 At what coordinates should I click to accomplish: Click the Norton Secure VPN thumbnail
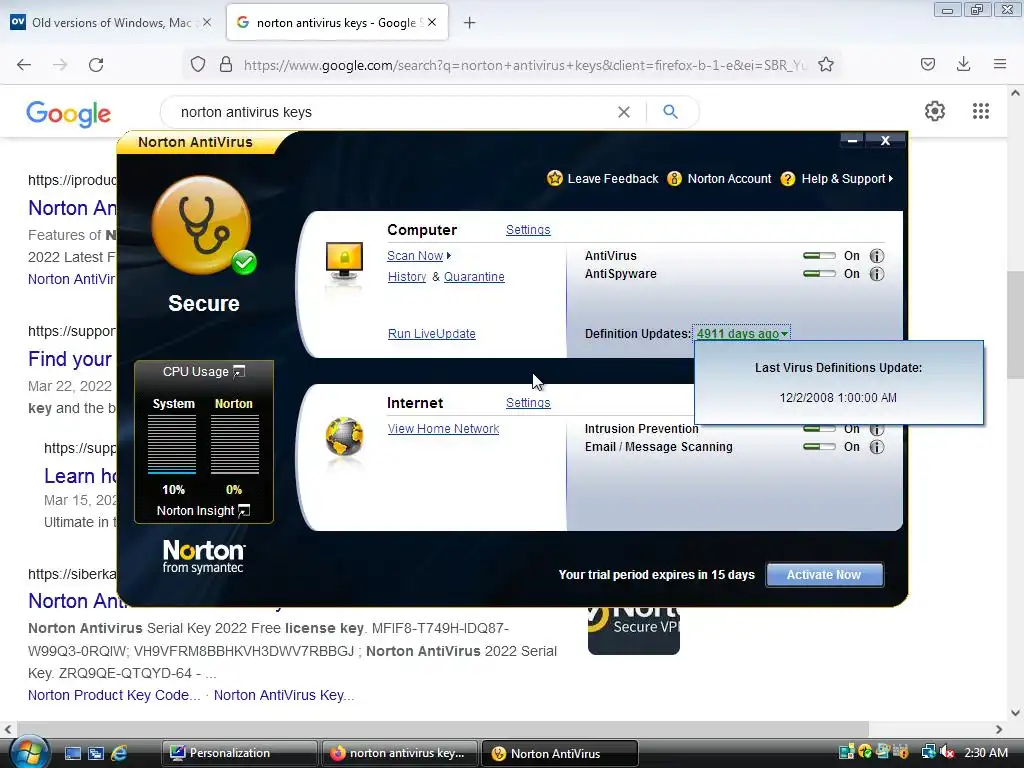(x=633, y=631)
